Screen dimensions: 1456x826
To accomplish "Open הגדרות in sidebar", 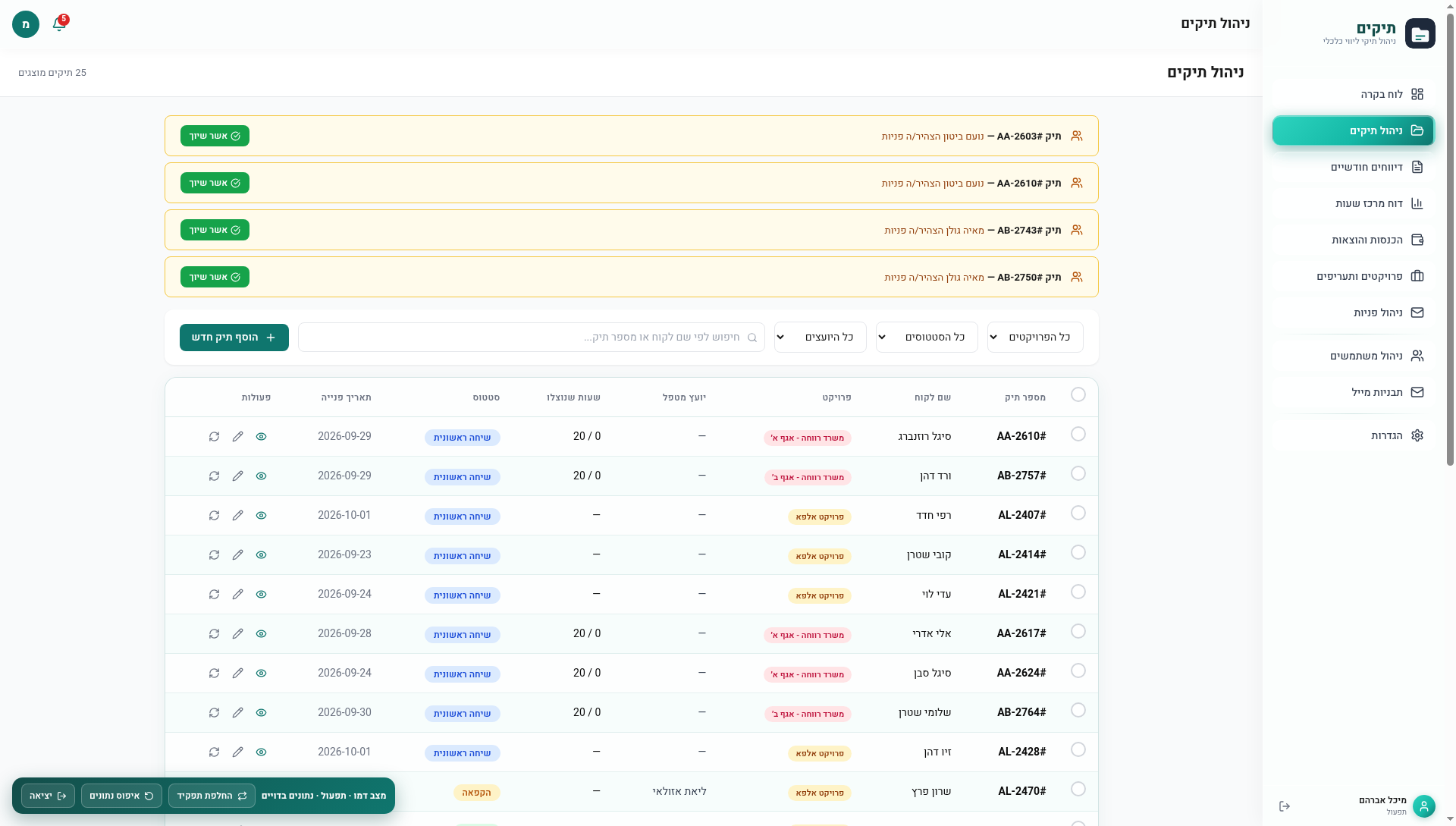I will (1354, 435).
